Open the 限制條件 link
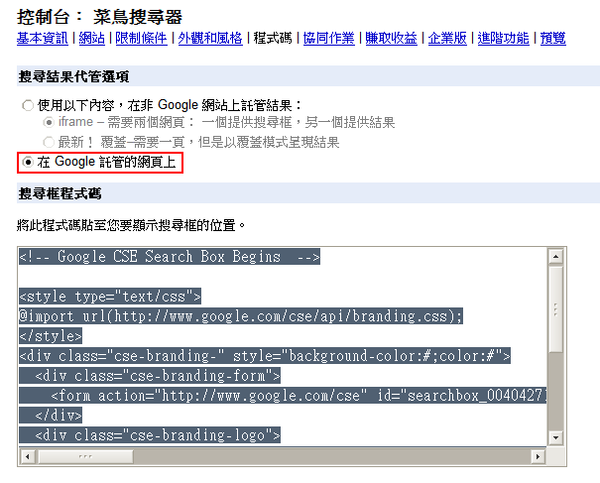The height and width of the screenshot is (483, 600). point(141,38)
